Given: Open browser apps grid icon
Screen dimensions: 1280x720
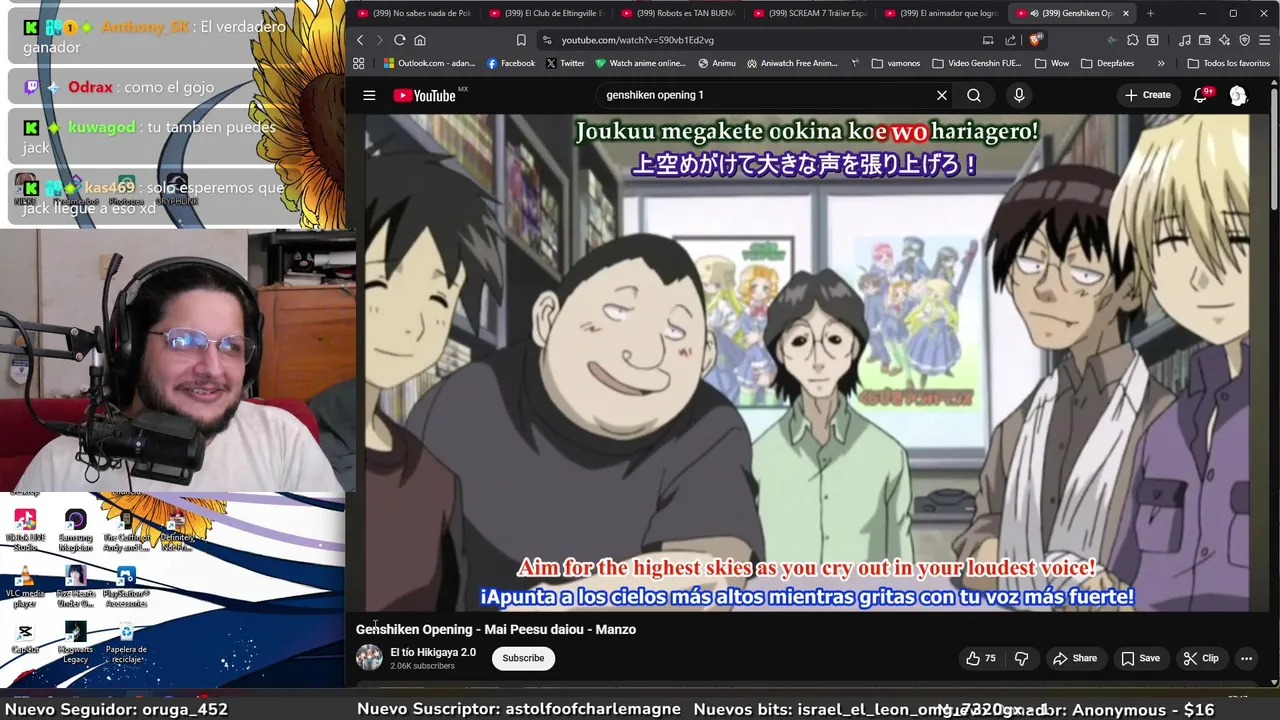Looking at the screenshot, I should point(359,63).
